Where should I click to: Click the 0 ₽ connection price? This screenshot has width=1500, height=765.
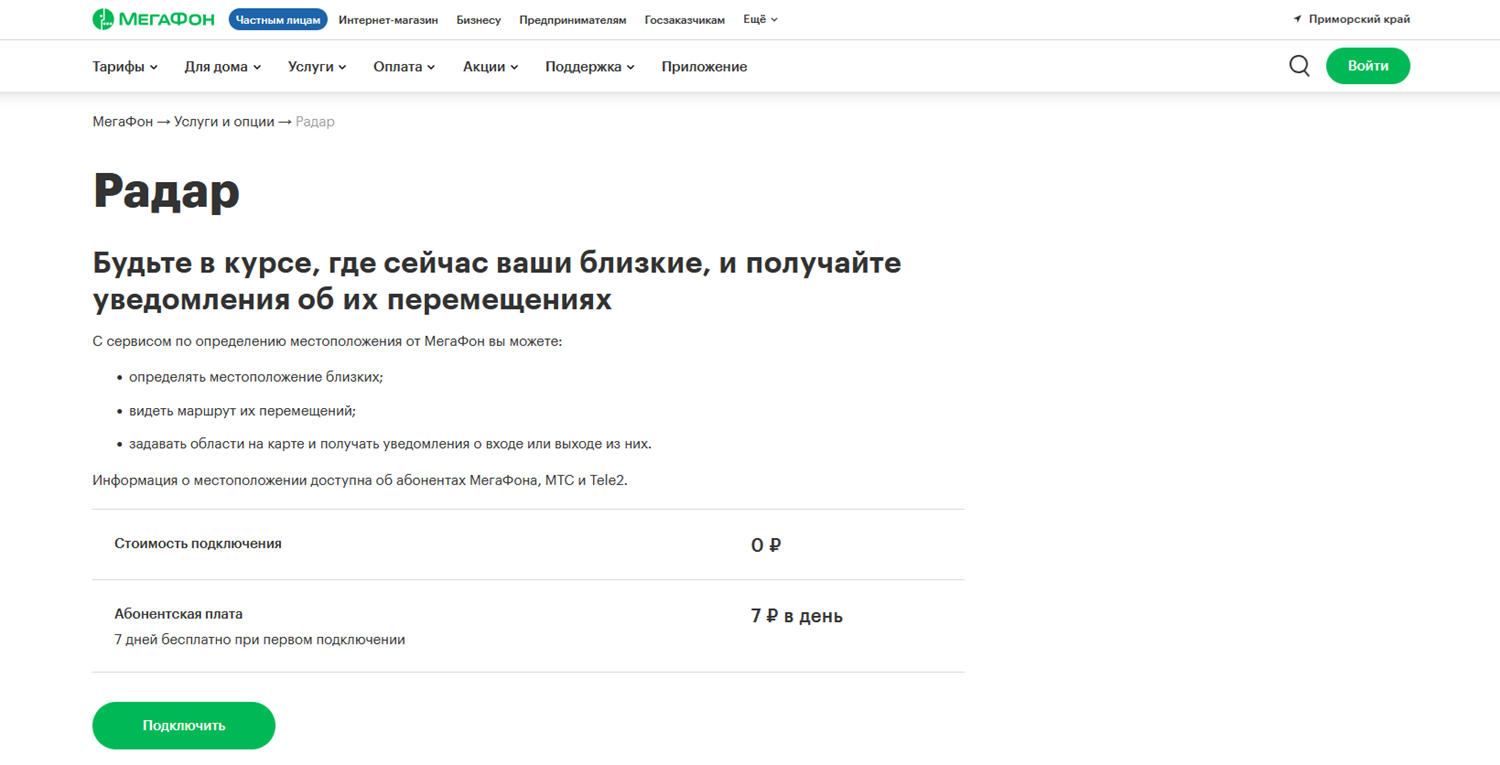[x=766, y=545]
